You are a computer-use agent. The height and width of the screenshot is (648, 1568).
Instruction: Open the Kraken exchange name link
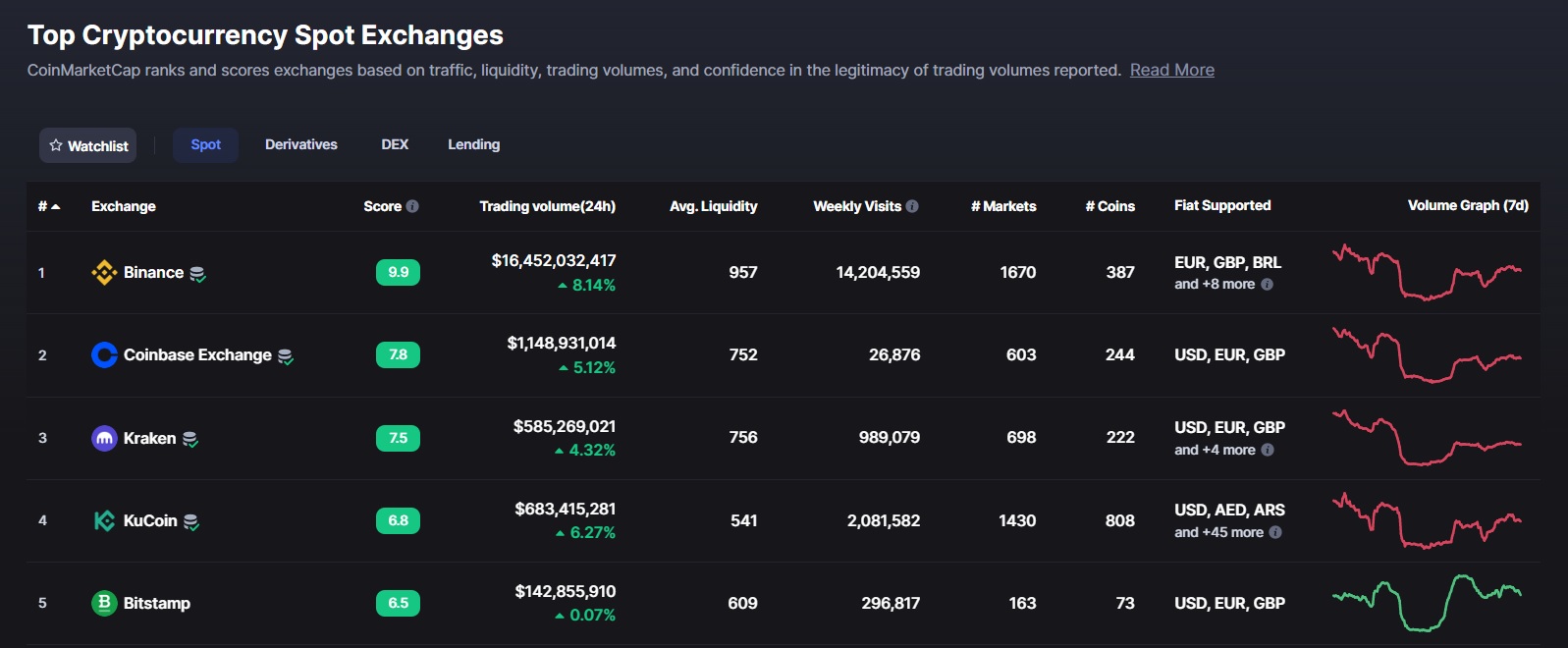pos(149,438)
